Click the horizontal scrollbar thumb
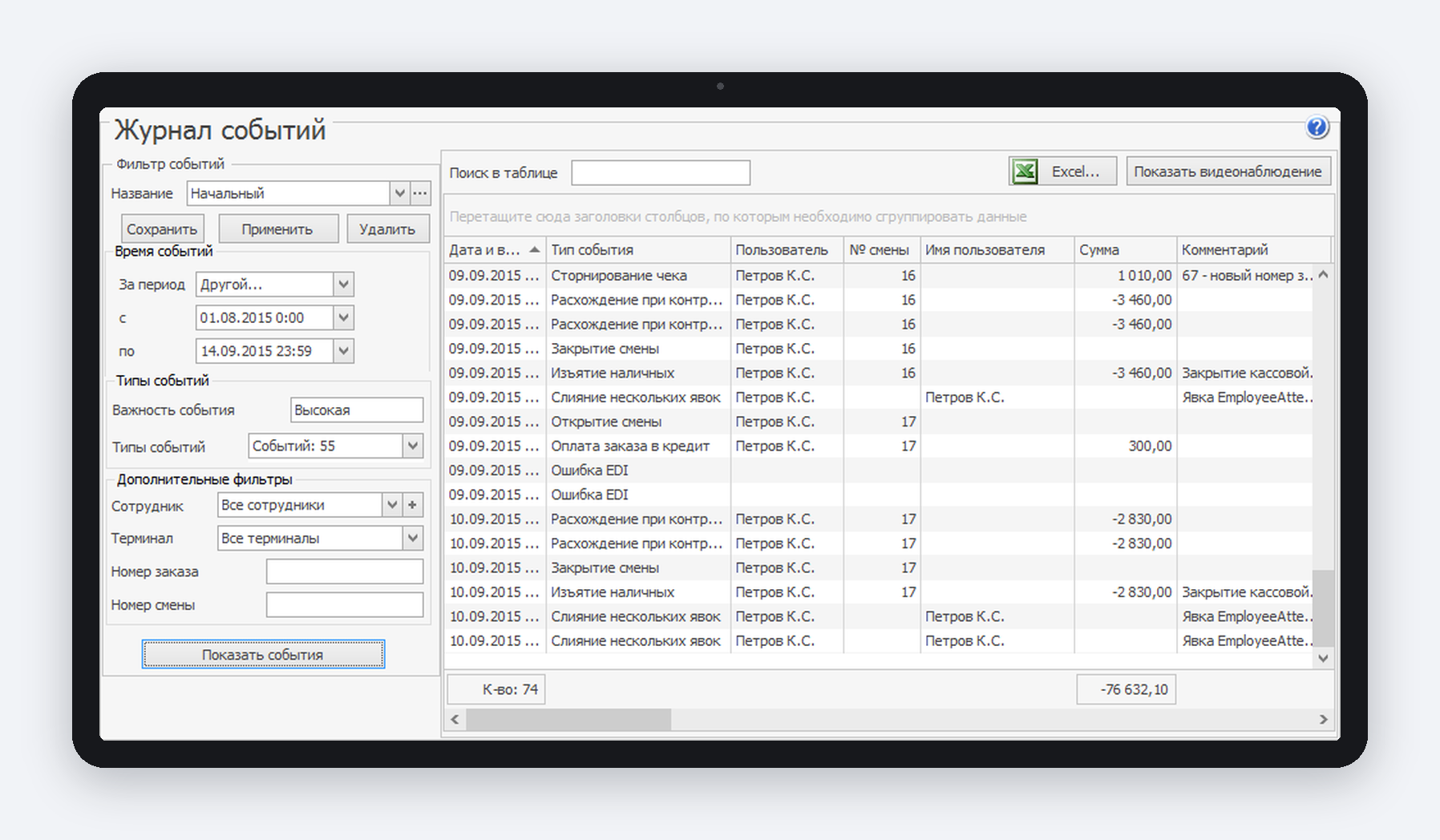1440x840 pixels. pyautogui.click(x=568, y=720)
